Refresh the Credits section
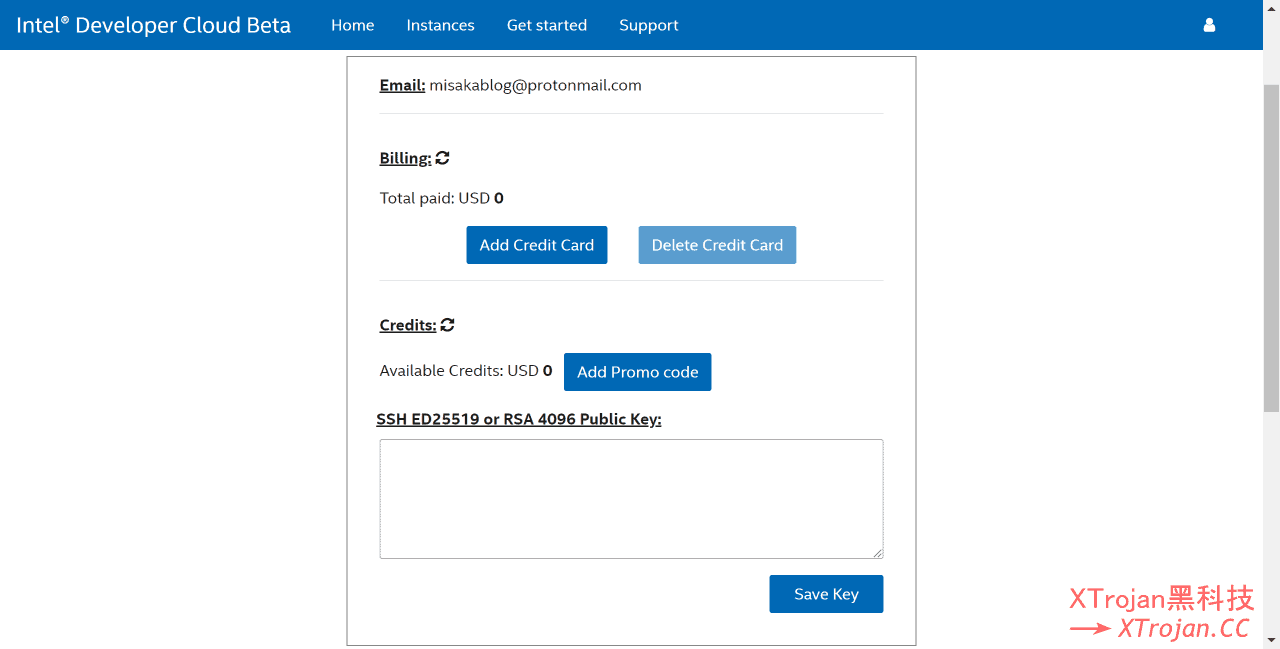The height and width of the screenshot is (649, 1280). click(x=448, y=325)
